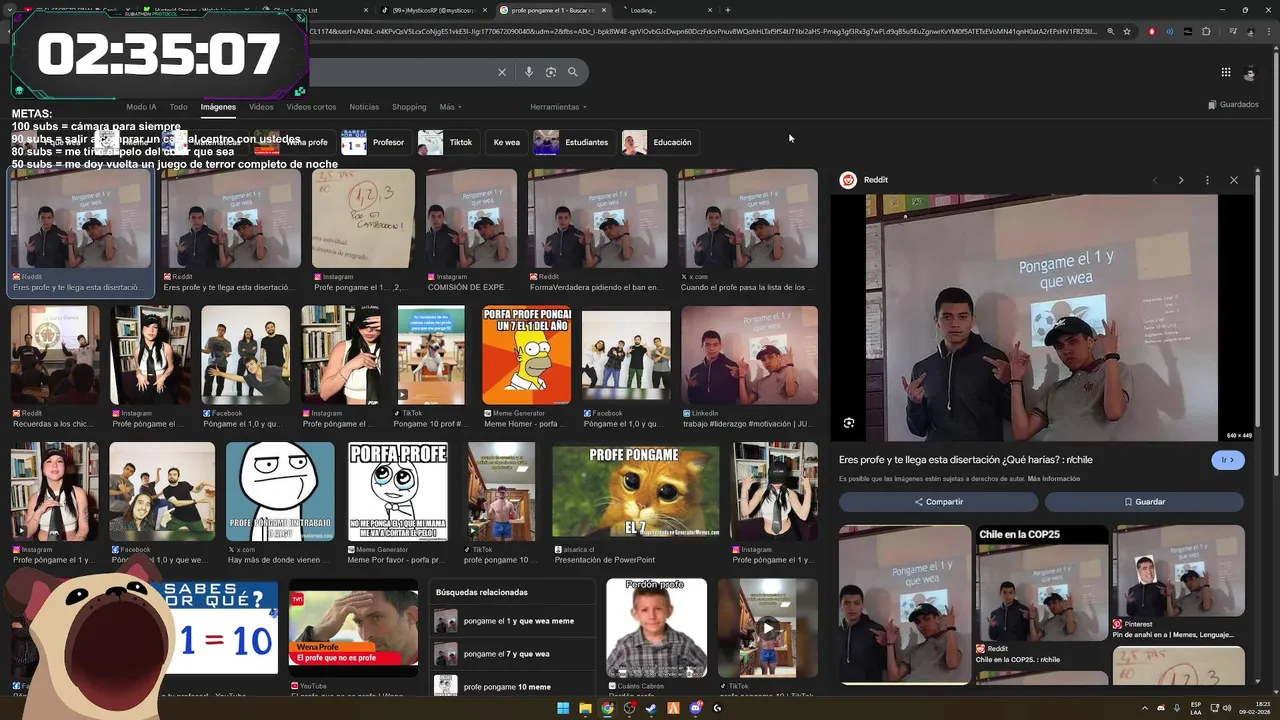Open the browser extensions puzzle icon
1280x720 pixels.
1206,32
